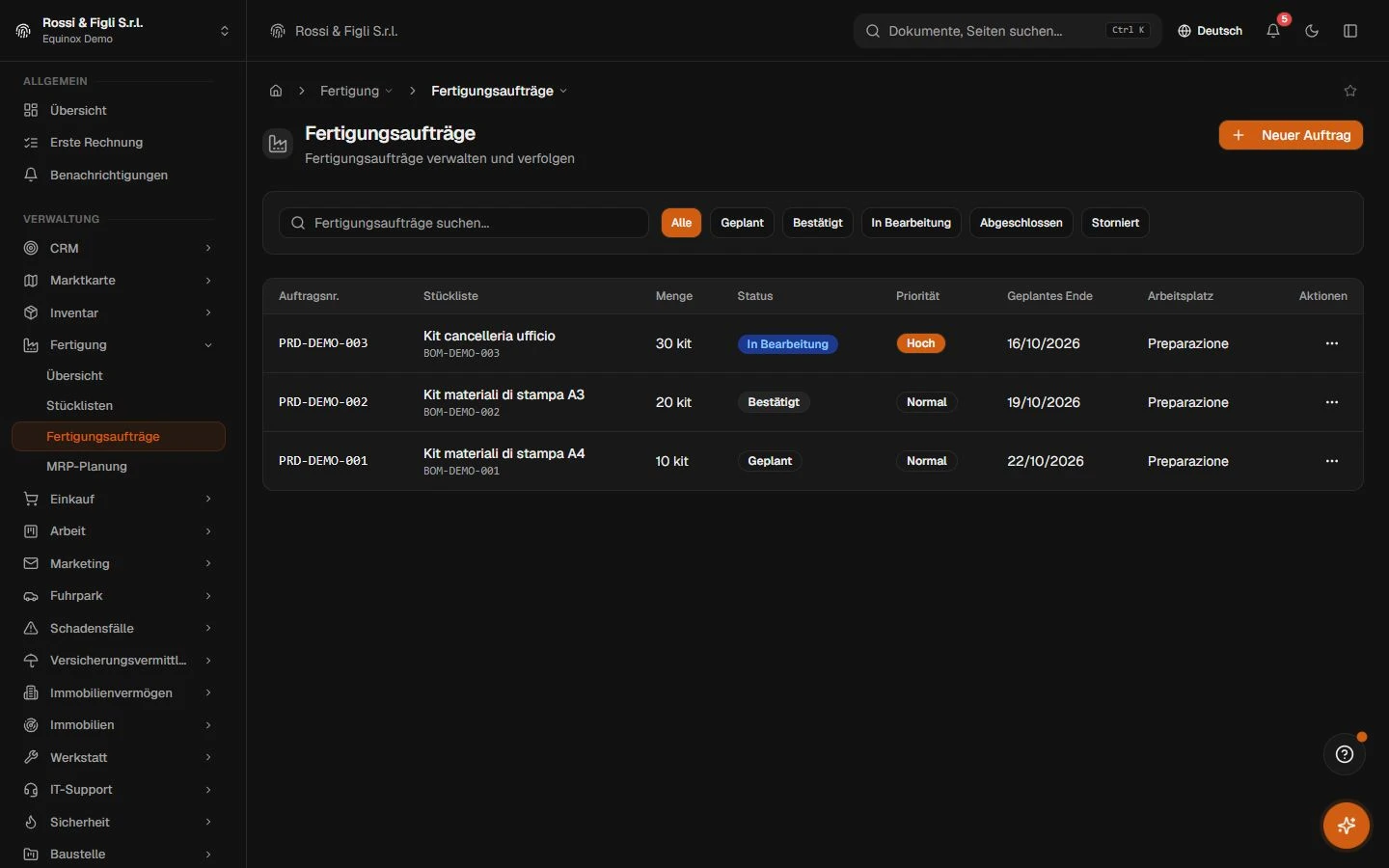The width and height of the screenshot is (1389, 868).
Task: Expand the Fuhrpark sidebar section
Action: [119, 596]
